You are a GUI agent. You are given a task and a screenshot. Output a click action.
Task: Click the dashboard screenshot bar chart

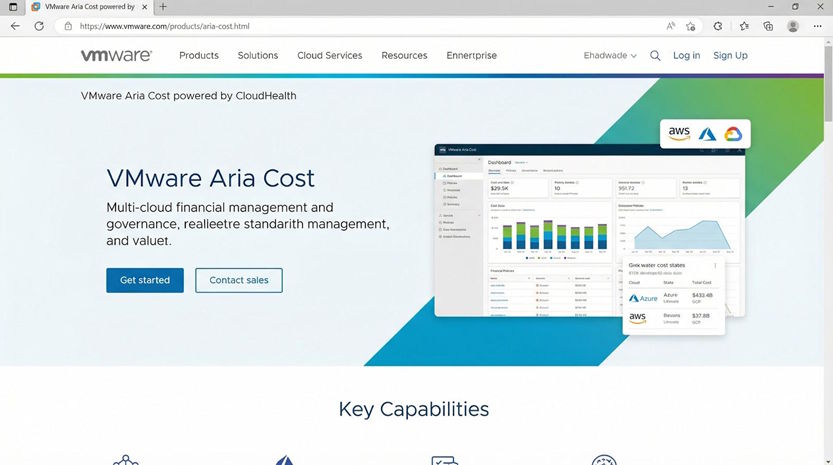tap(549, 234)
